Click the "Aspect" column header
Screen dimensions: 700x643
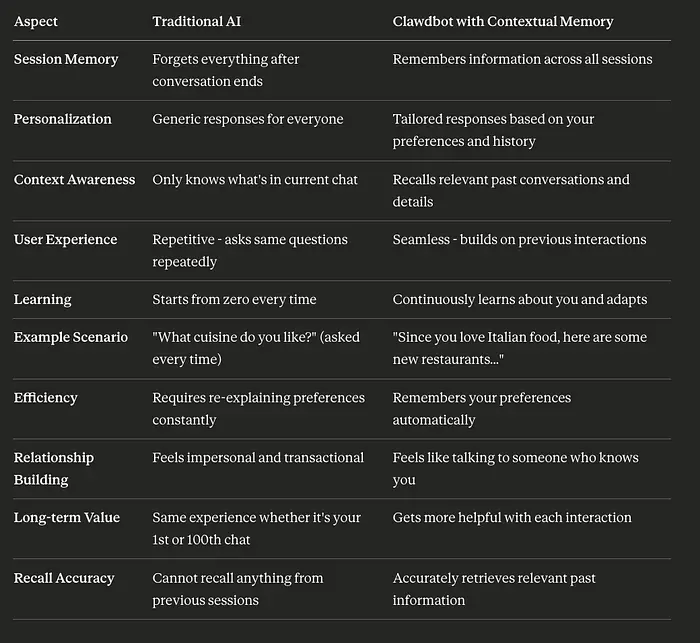coord(36,21)
